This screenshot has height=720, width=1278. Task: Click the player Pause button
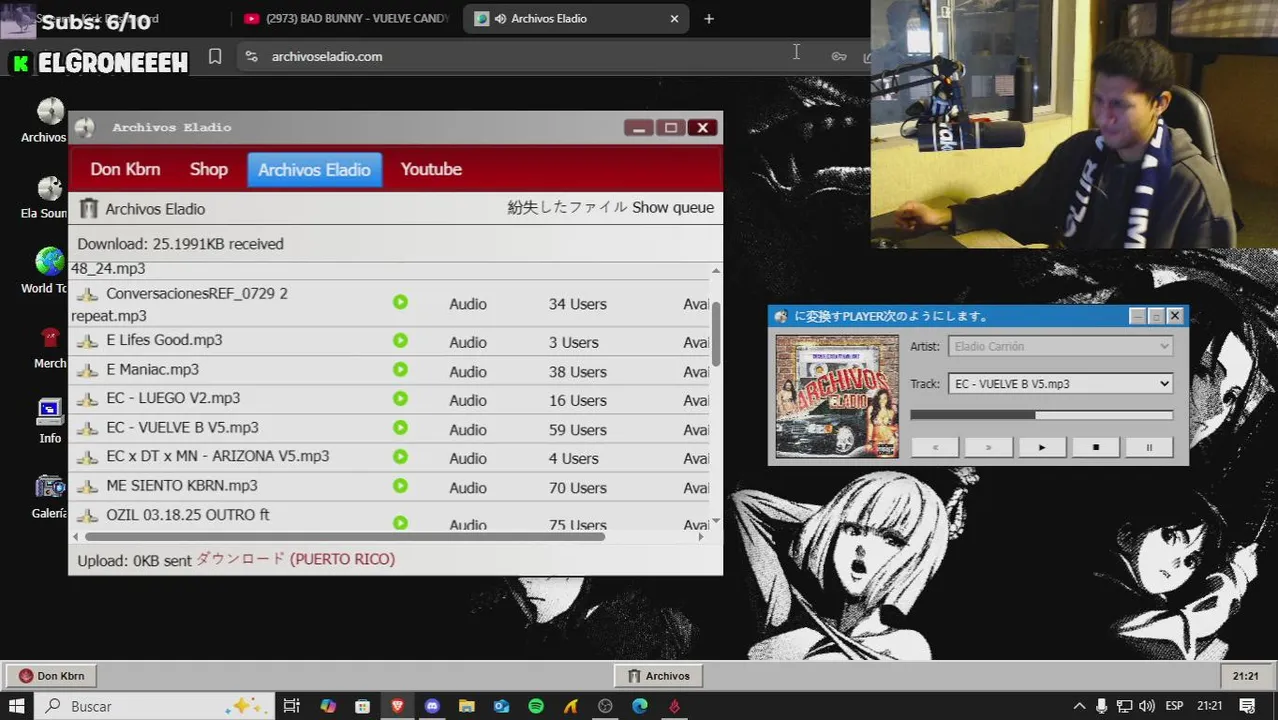[x=1149, y=447]
